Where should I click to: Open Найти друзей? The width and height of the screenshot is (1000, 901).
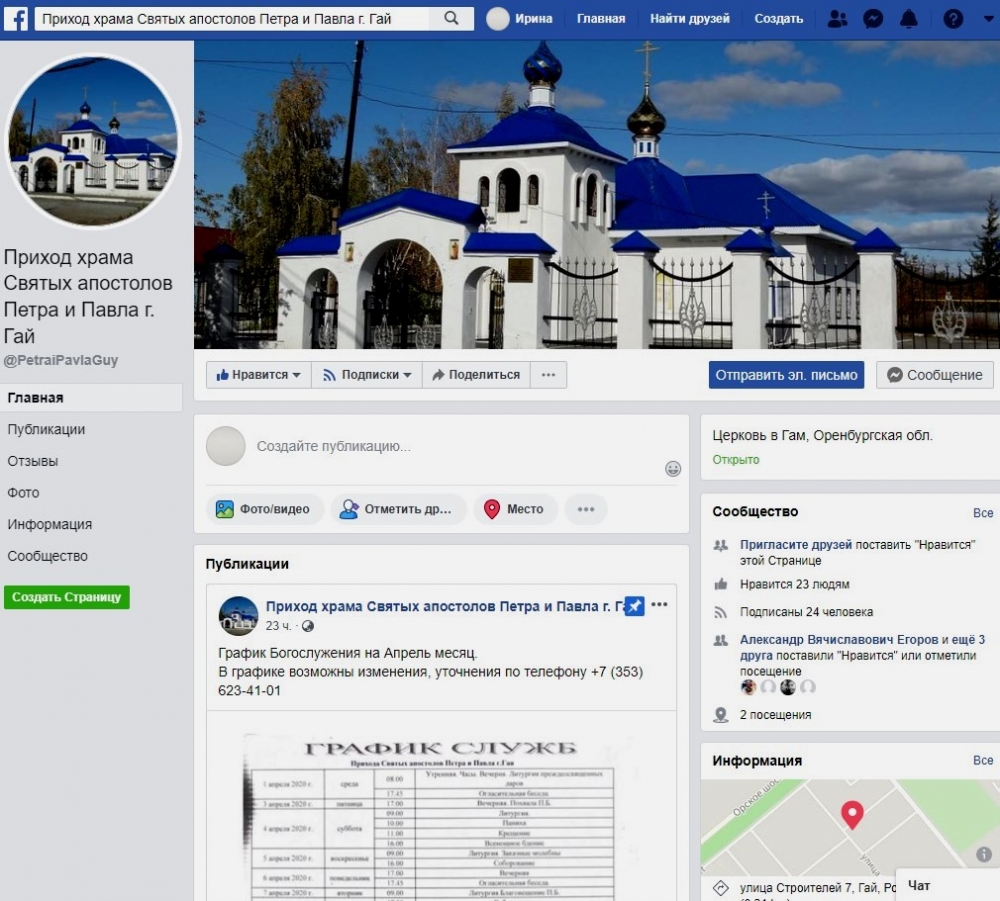tap(689, 19)
